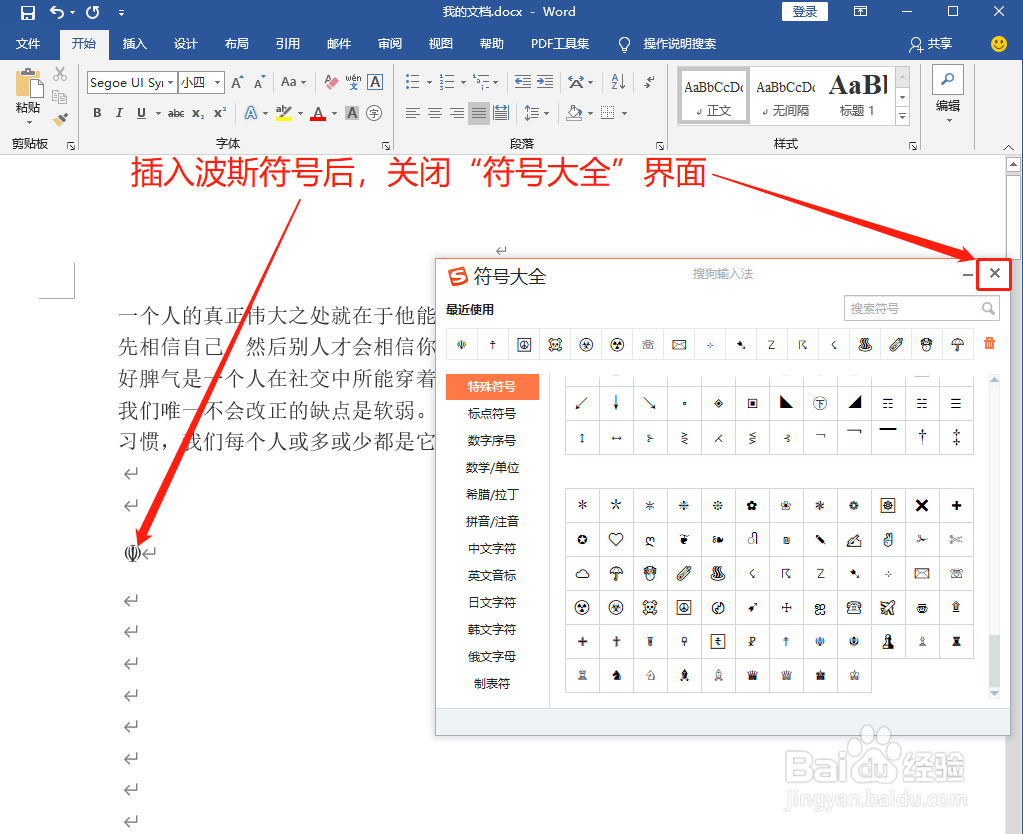Screen dimensions: 1023x834
Task: Open Quick Access Toolbar customization arrow
Action: tap(121, 12)
